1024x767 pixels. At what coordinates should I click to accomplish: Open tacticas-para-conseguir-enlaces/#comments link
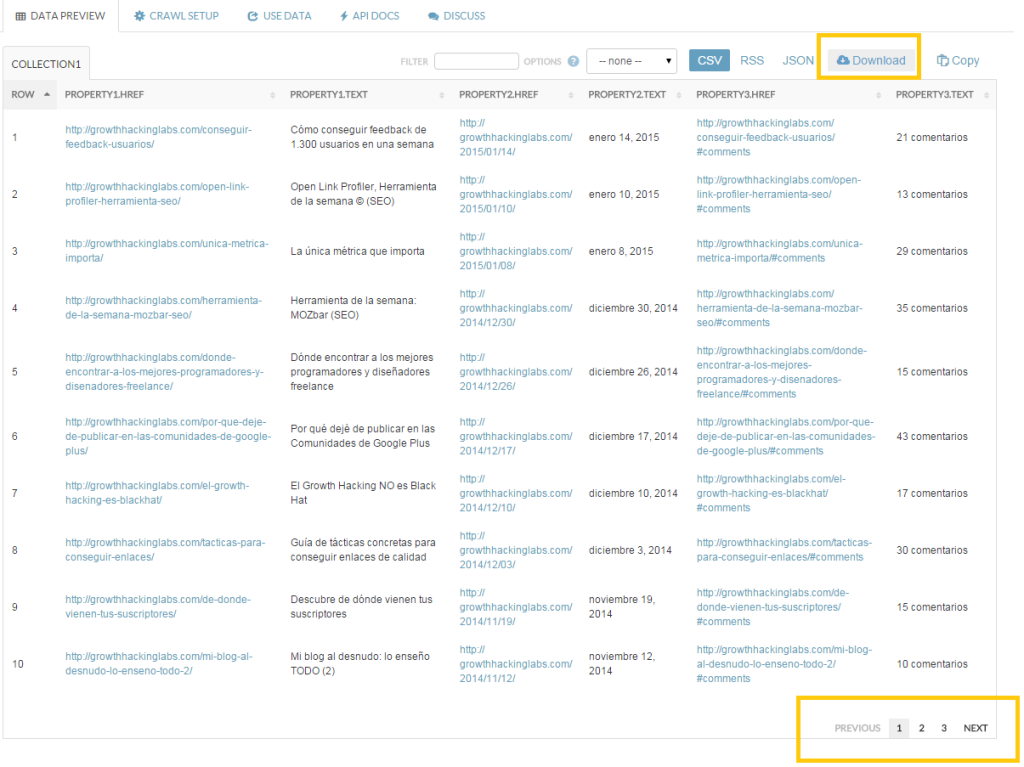(784, 550)
